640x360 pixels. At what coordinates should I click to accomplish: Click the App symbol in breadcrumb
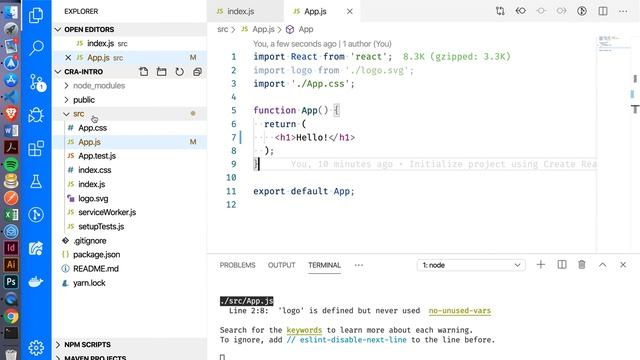(306, 29)
